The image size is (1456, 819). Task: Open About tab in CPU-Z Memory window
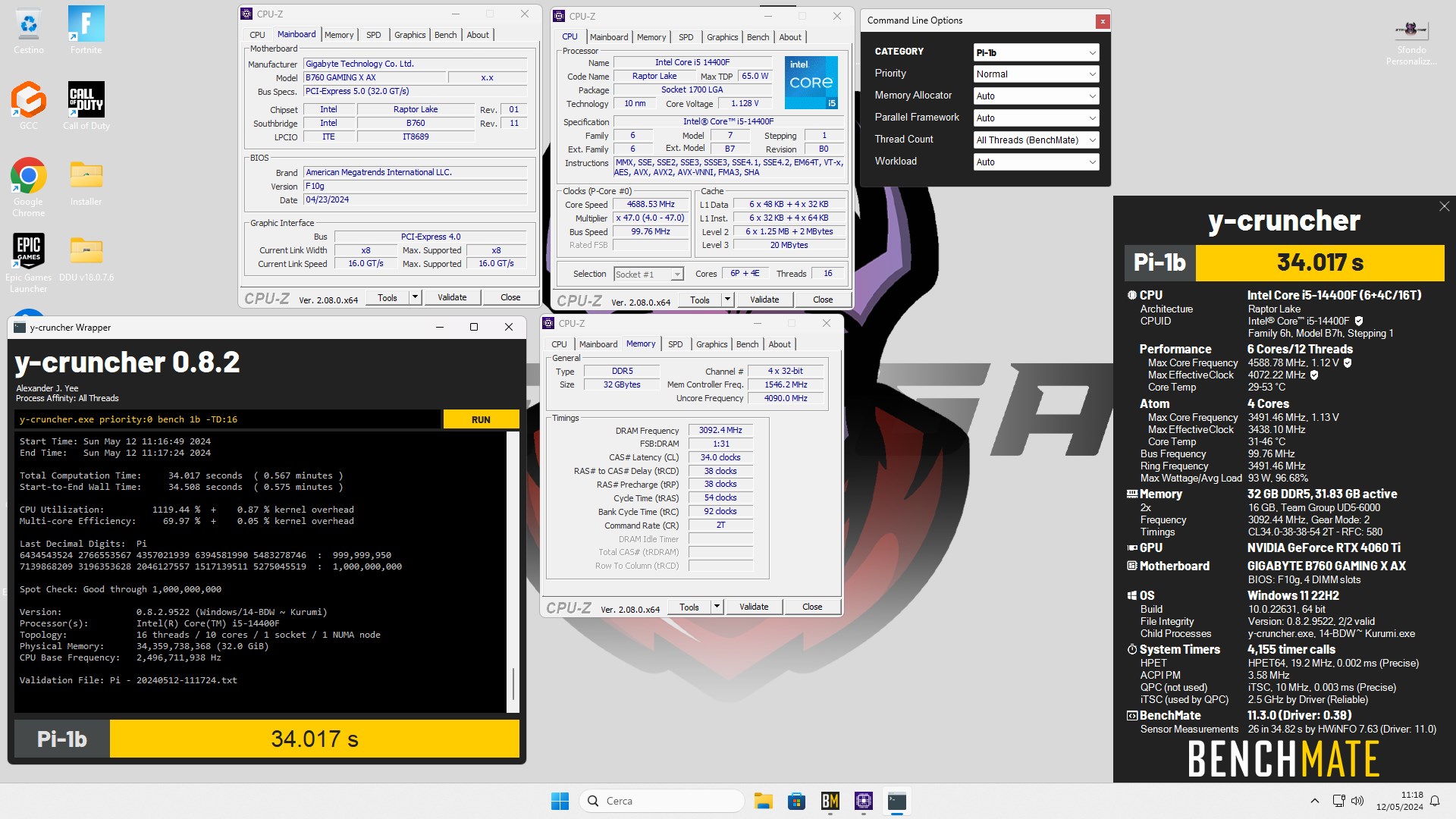click(x=780, y=344)
